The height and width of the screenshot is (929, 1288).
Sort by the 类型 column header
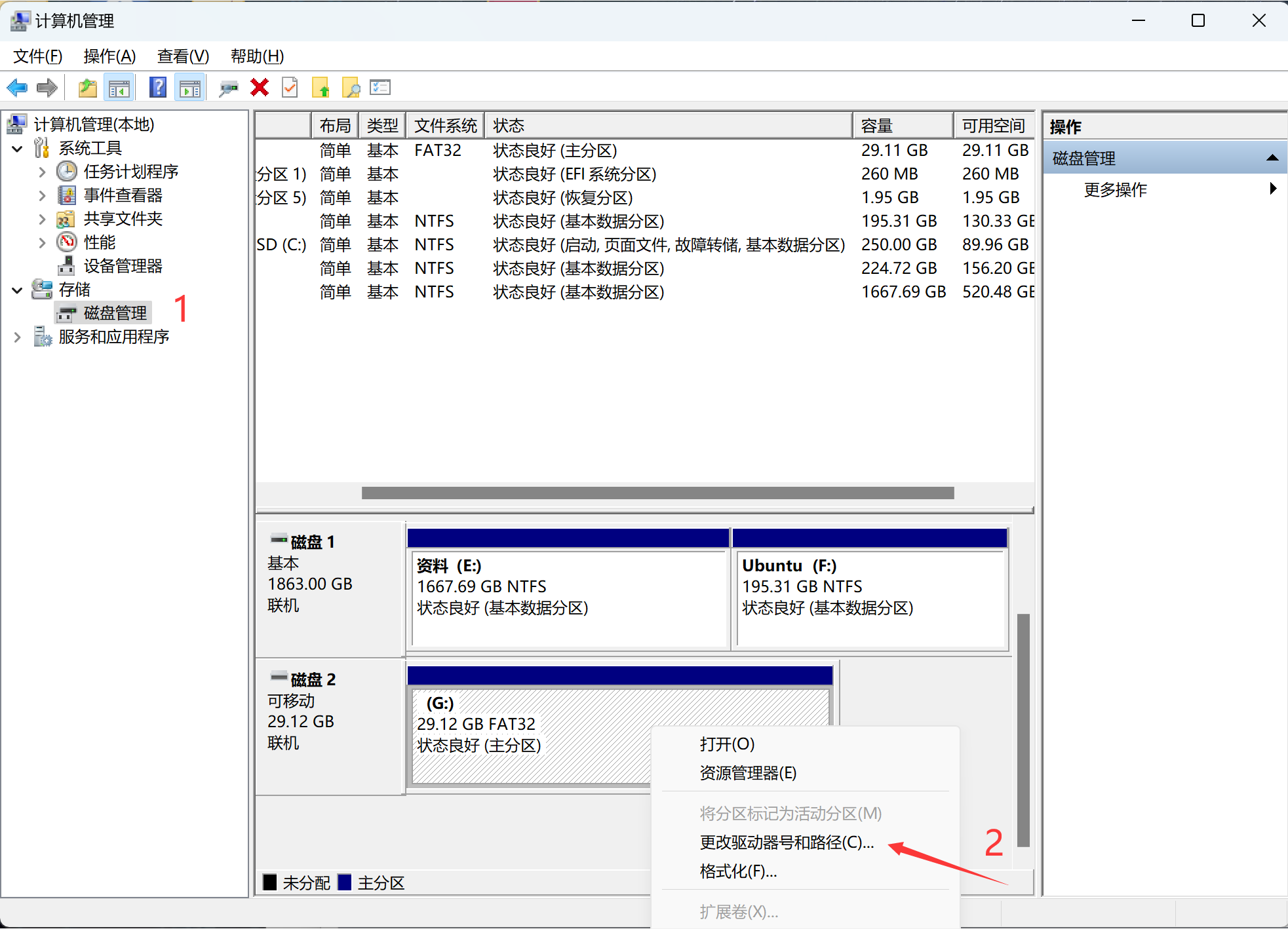click(x=382, y=125)
